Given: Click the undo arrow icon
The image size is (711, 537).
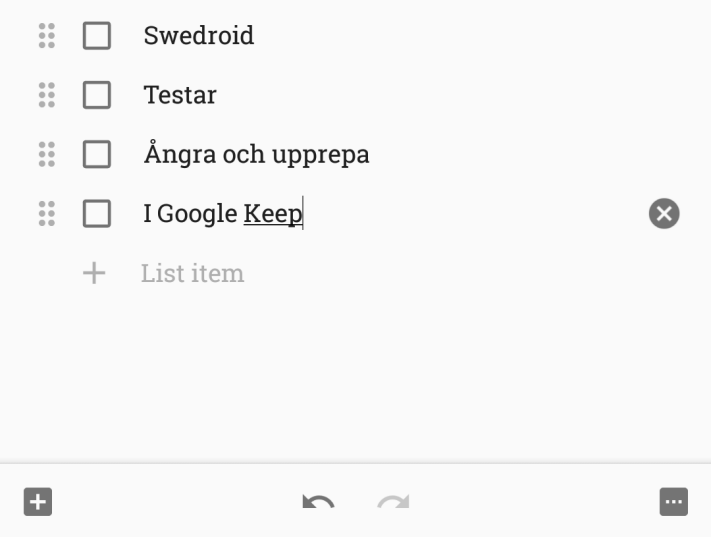Looking at the screenshot, I should (x=318, y=502).
